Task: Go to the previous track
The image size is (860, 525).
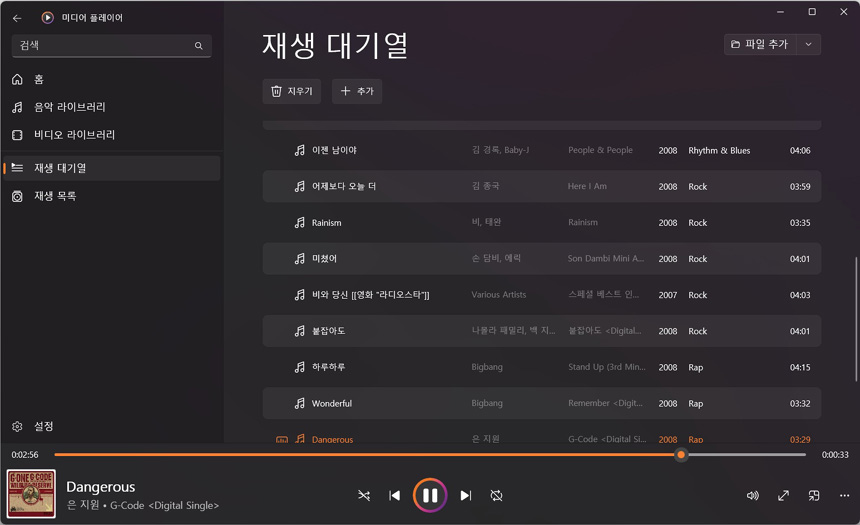Action: pos(394,495)
